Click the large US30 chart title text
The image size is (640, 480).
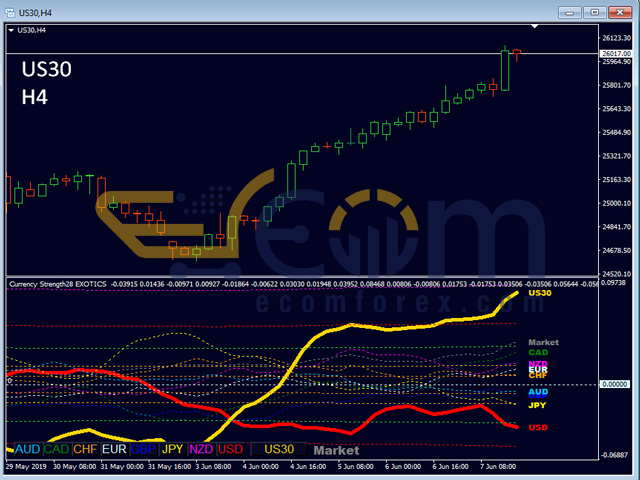(x=47, y=69)
